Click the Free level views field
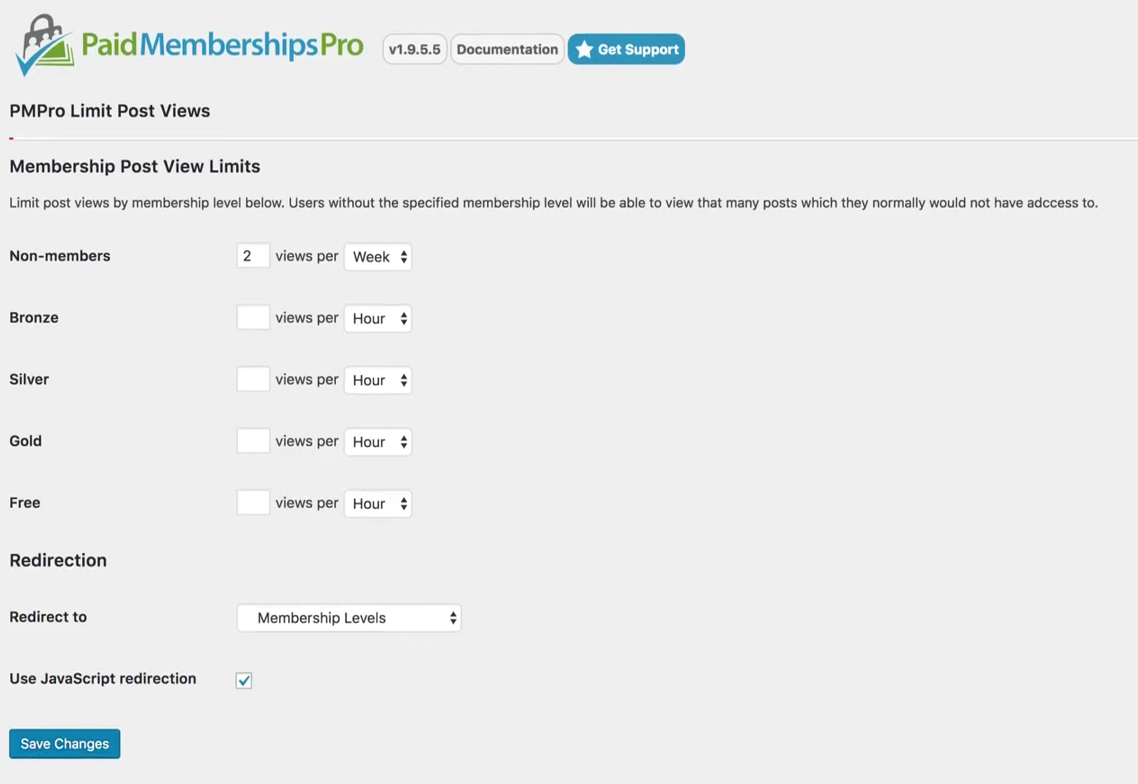 [x=253, y=503]
